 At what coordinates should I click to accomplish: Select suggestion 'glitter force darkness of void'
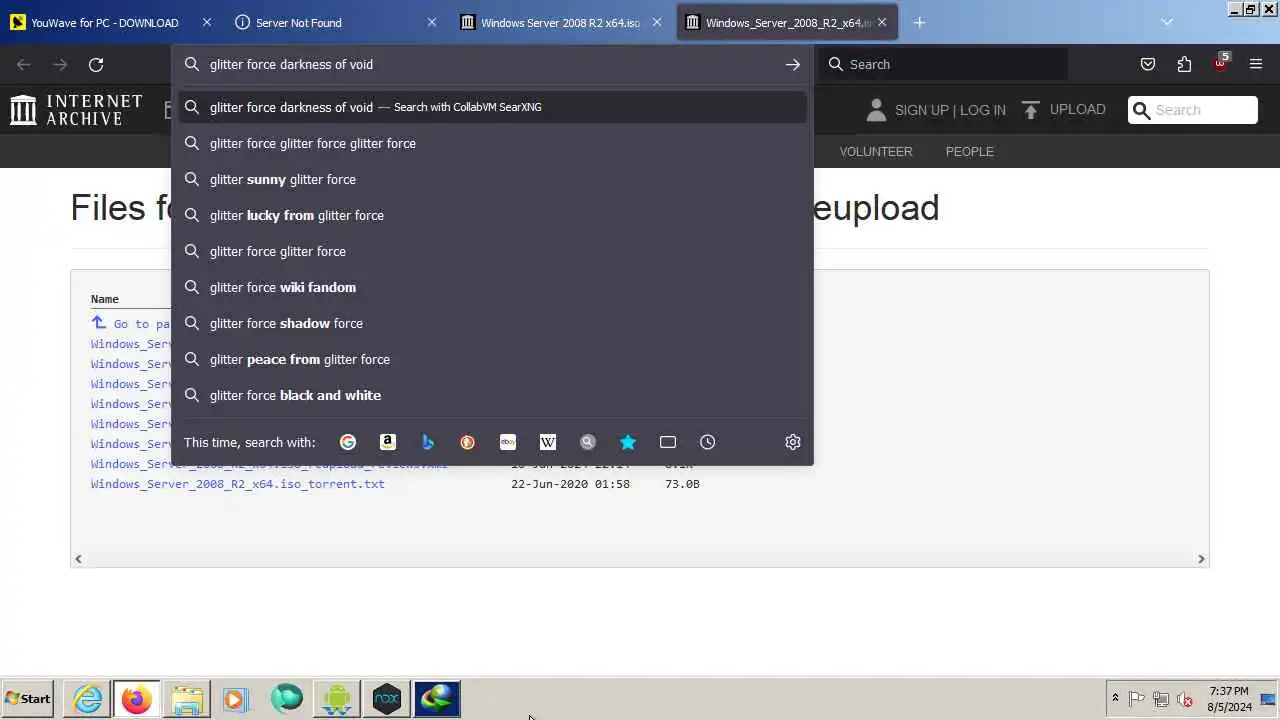(x=492, y=107)
